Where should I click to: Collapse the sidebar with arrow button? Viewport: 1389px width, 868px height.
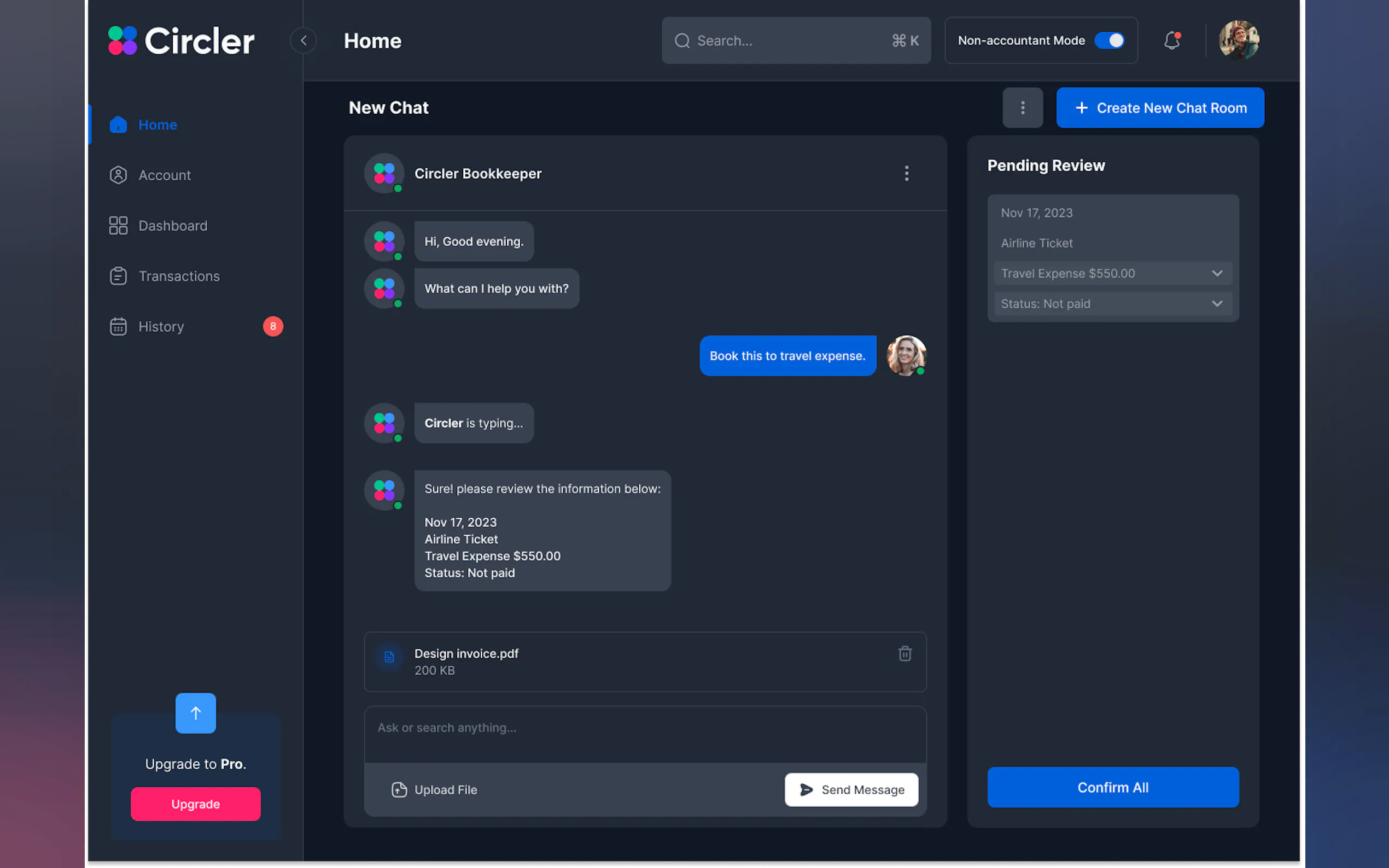pos(303,41)
